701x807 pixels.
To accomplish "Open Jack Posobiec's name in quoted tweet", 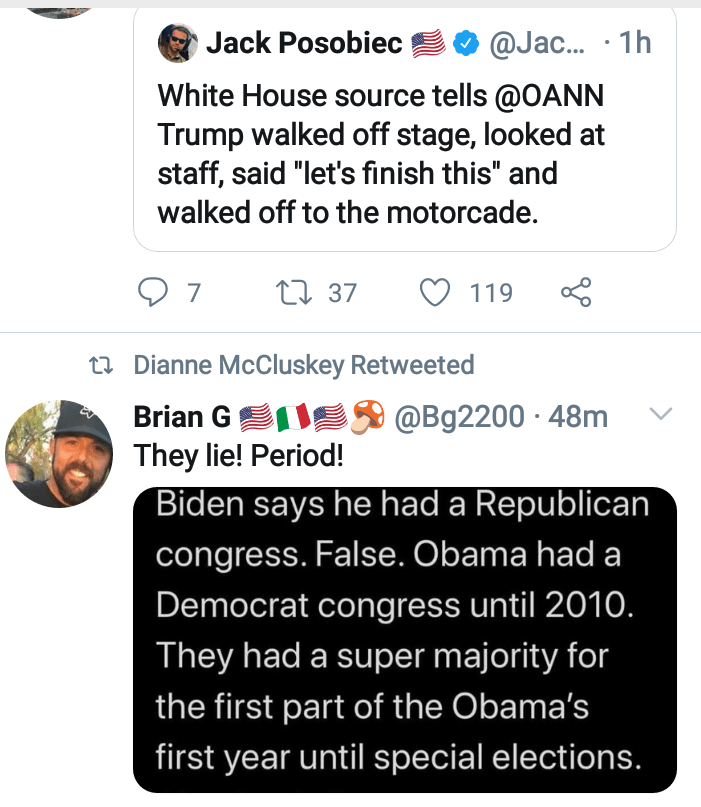I will pyautogui.click(x=304, y=44).
